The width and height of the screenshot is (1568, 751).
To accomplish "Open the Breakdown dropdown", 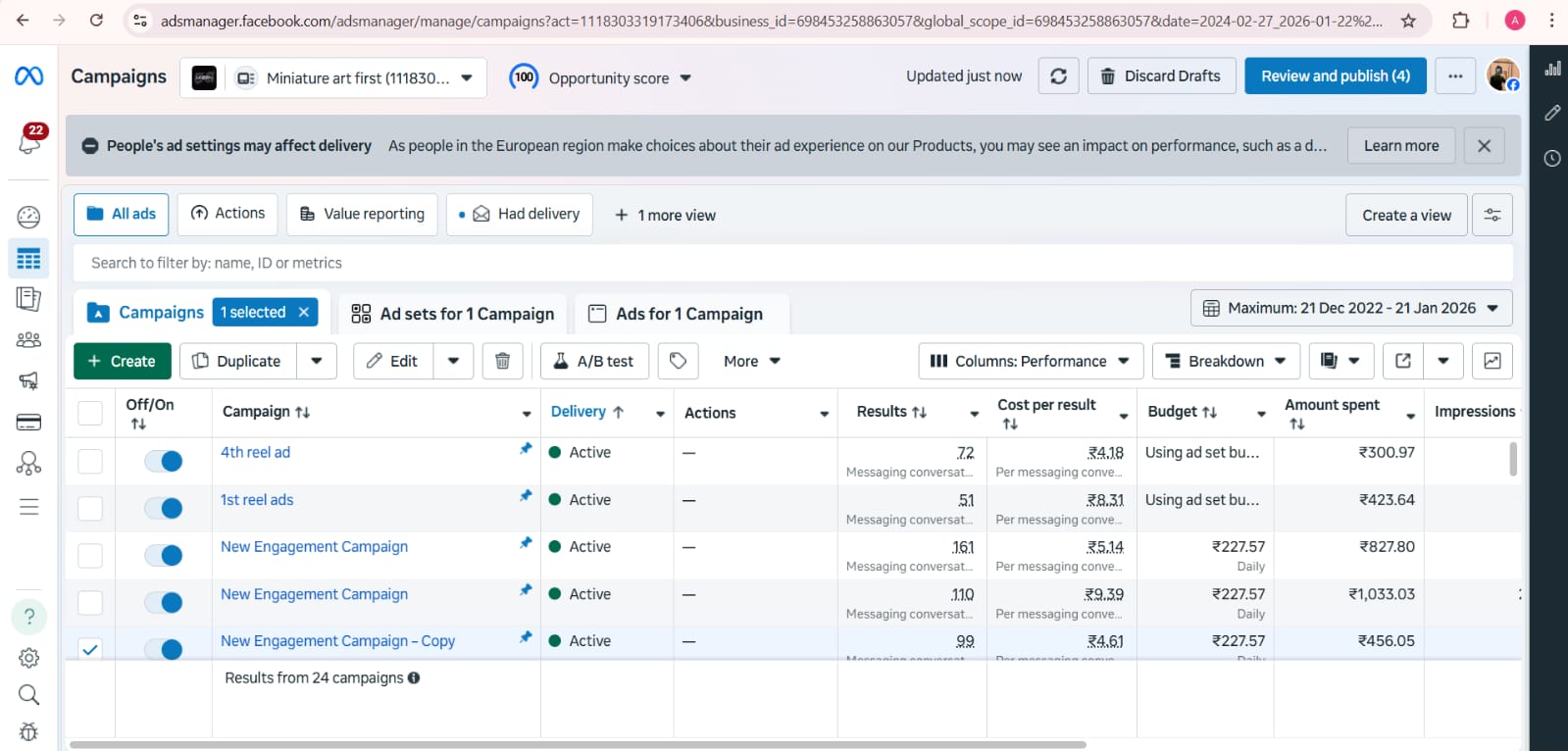I will pos(1226,361).
